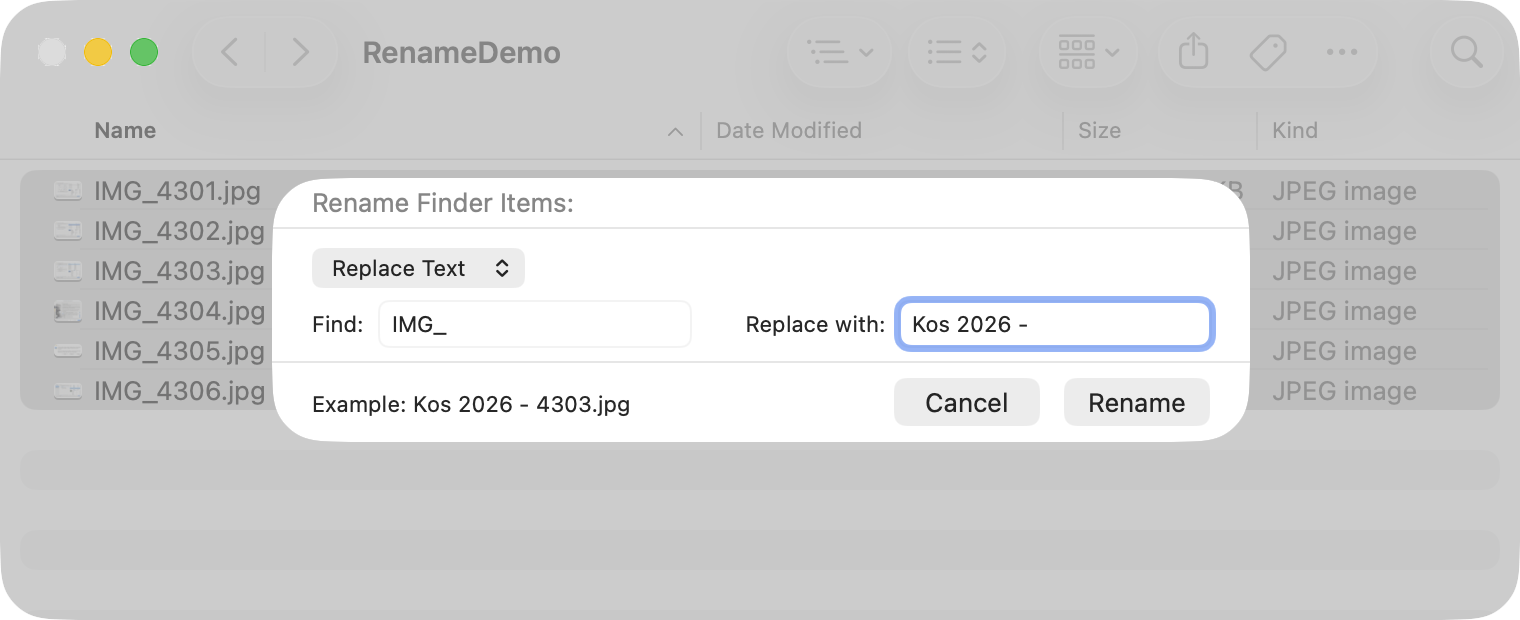This screenshot has height=620, width=1520.
Task: Open the More actions ellipsis menu
Action: [1342, 52]
